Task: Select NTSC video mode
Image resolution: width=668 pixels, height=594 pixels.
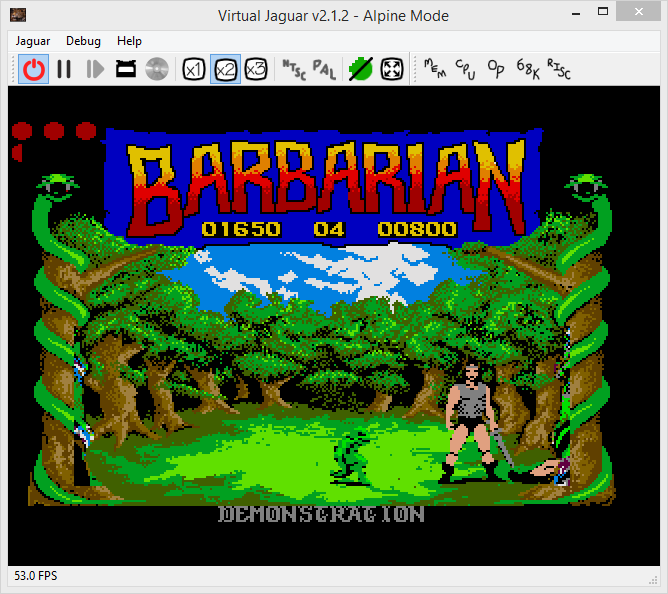Action: pos(293,69)
